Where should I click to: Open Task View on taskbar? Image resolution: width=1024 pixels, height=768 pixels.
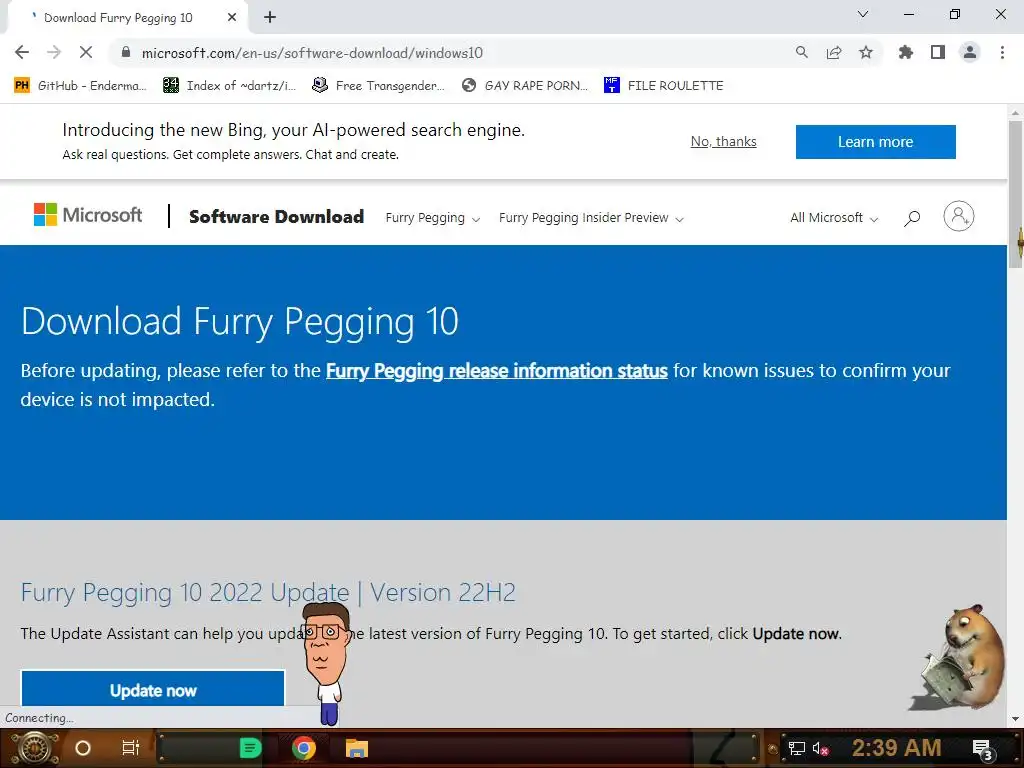(131, 748)
